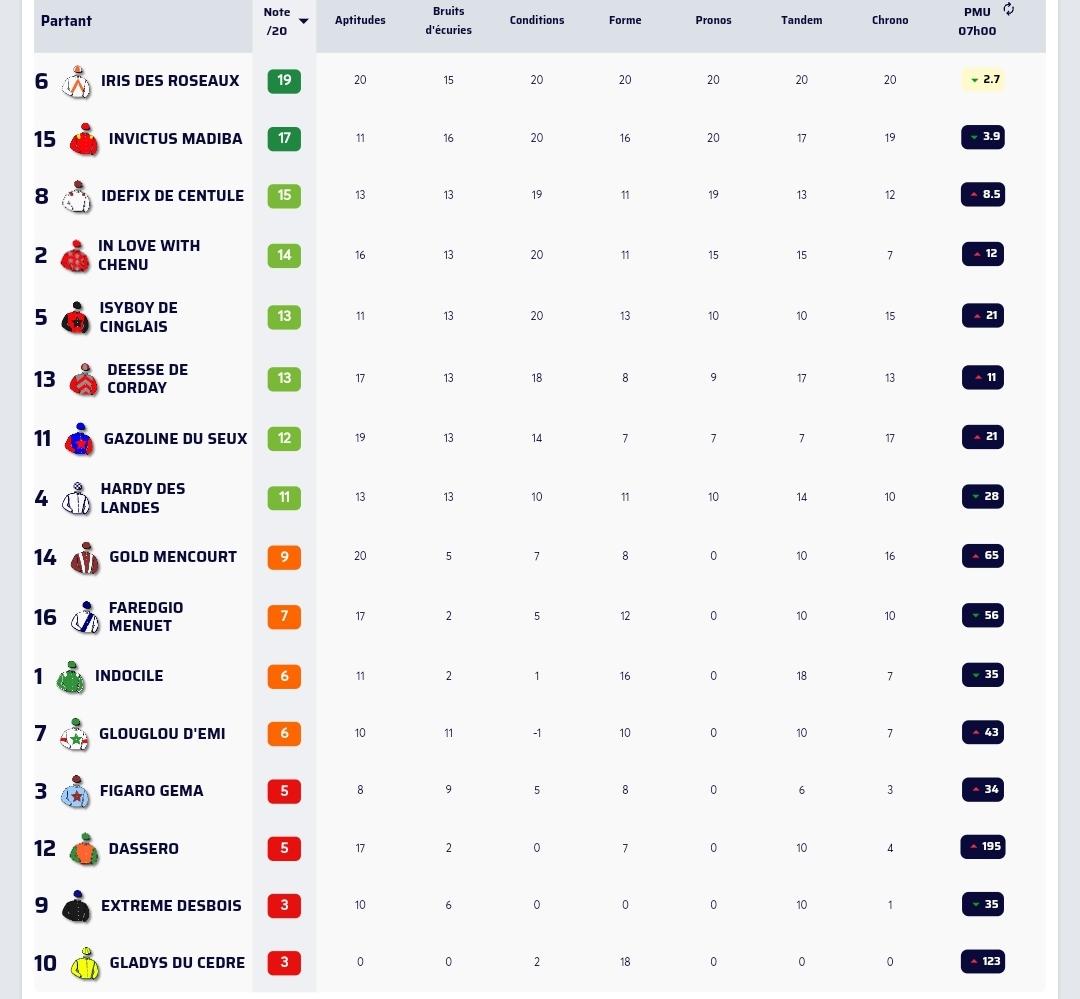Screen dimensions: 1080x999
Task: Sort by the Forme column header
Action: tap(625, 20)
